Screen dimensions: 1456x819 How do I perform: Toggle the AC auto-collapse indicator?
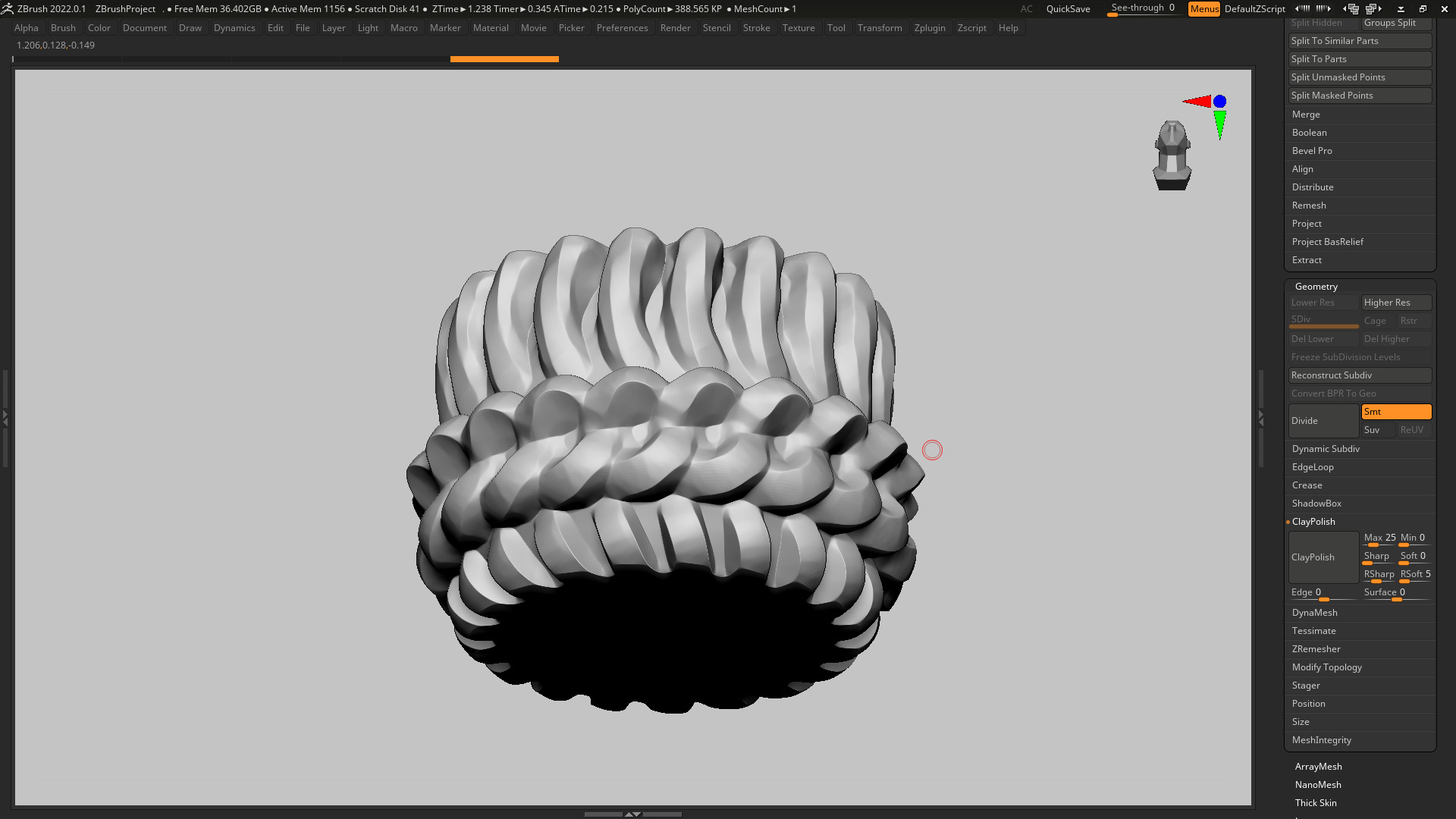pos(1026,9)
